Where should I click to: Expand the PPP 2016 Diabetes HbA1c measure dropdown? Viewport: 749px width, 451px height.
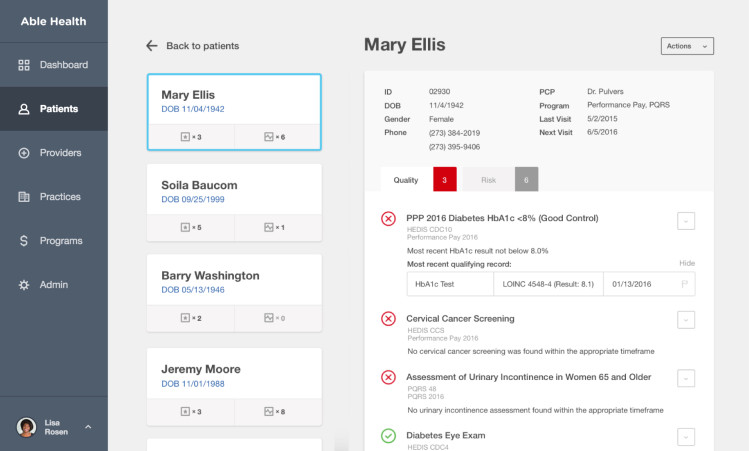coord(686,221)
